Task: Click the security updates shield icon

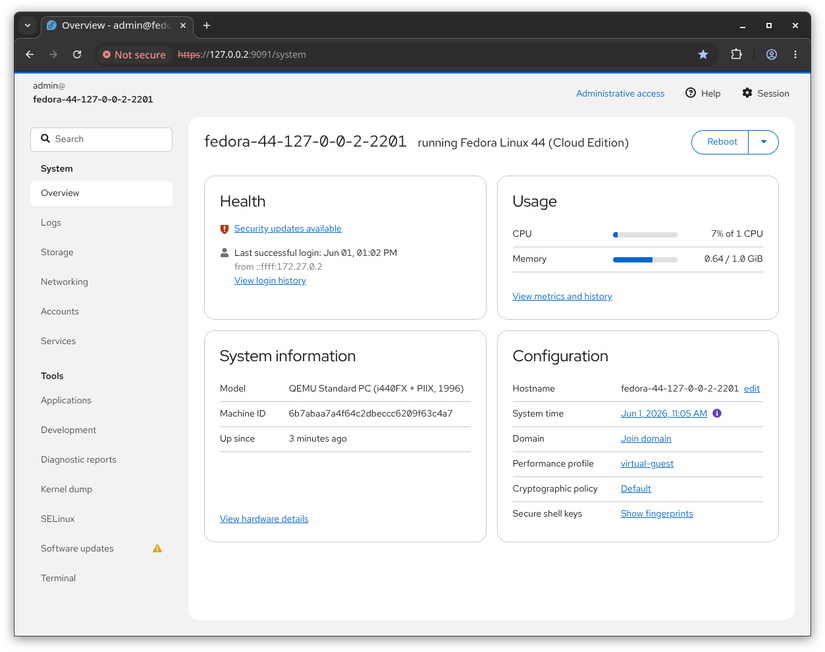Action: pos(224,229)
